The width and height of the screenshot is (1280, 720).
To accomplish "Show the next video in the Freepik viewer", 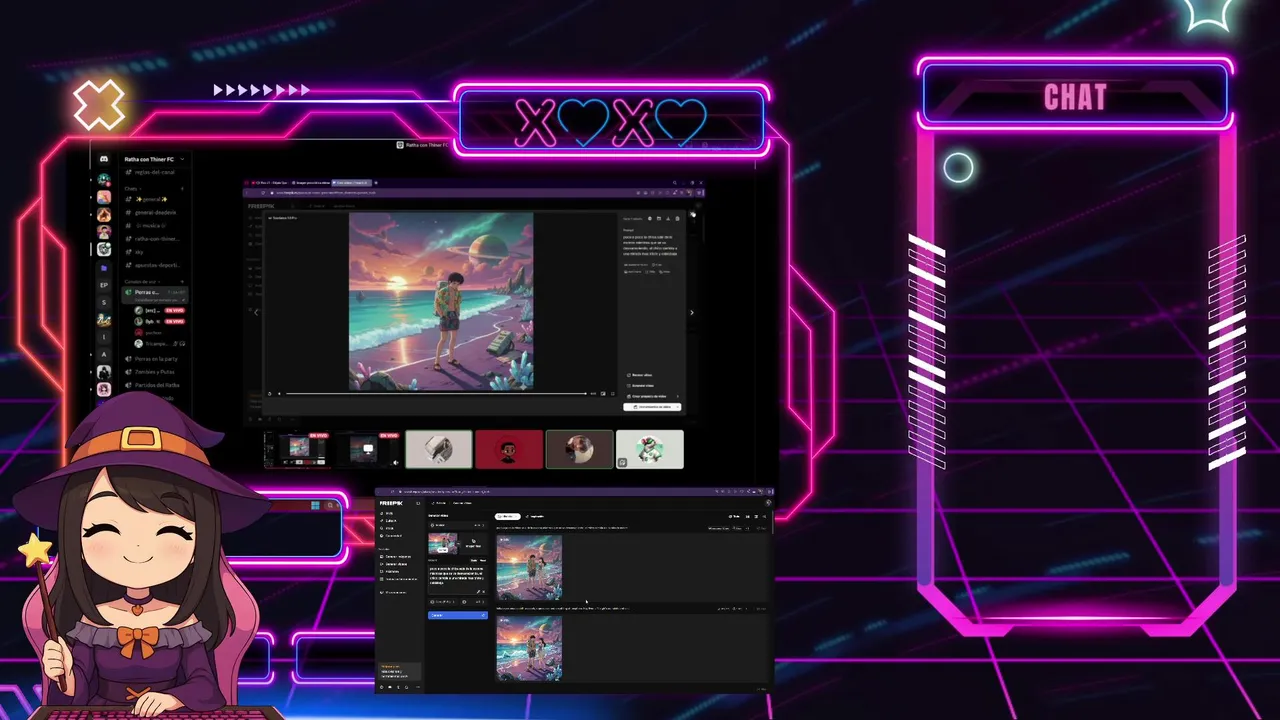I will pos(691,312).
